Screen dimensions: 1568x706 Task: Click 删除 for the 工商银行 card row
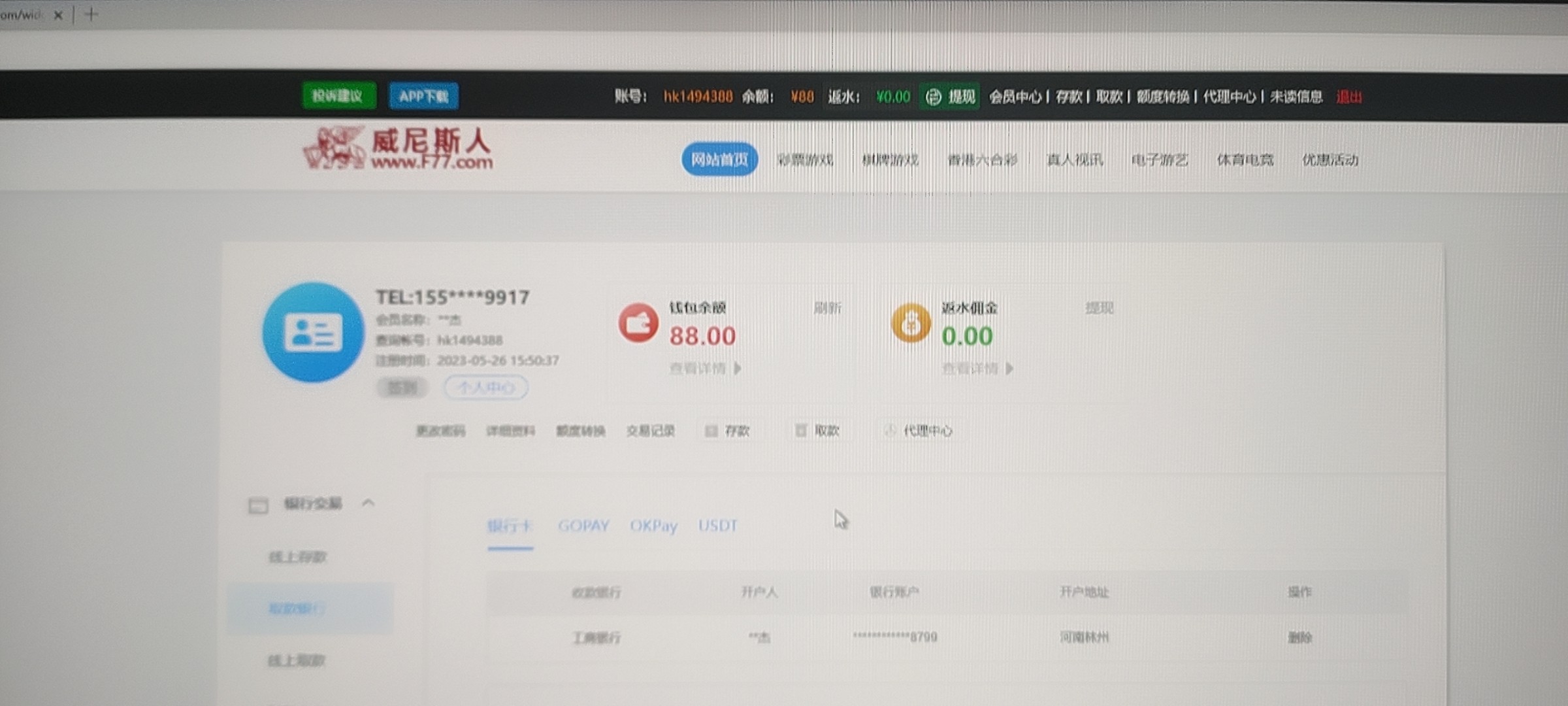click(x=1299, y=637)
